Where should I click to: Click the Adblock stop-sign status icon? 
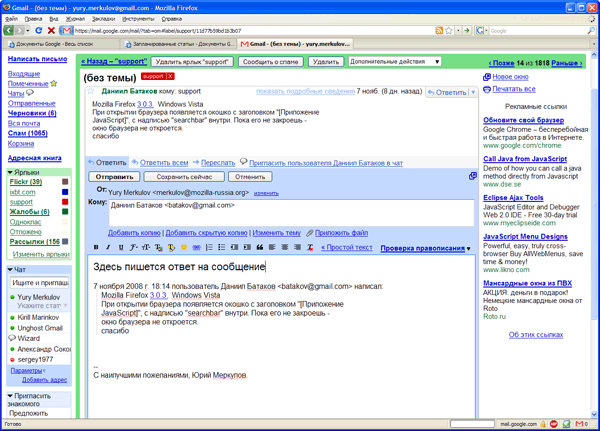tap(554, 424)
